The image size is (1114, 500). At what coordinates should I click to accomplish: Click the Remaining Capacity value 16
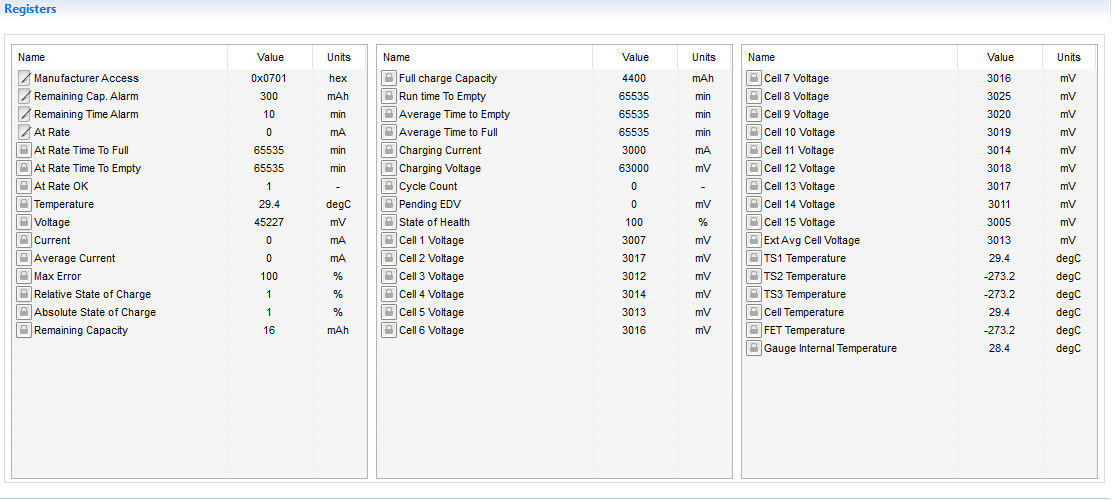click(x=269, y=330)
